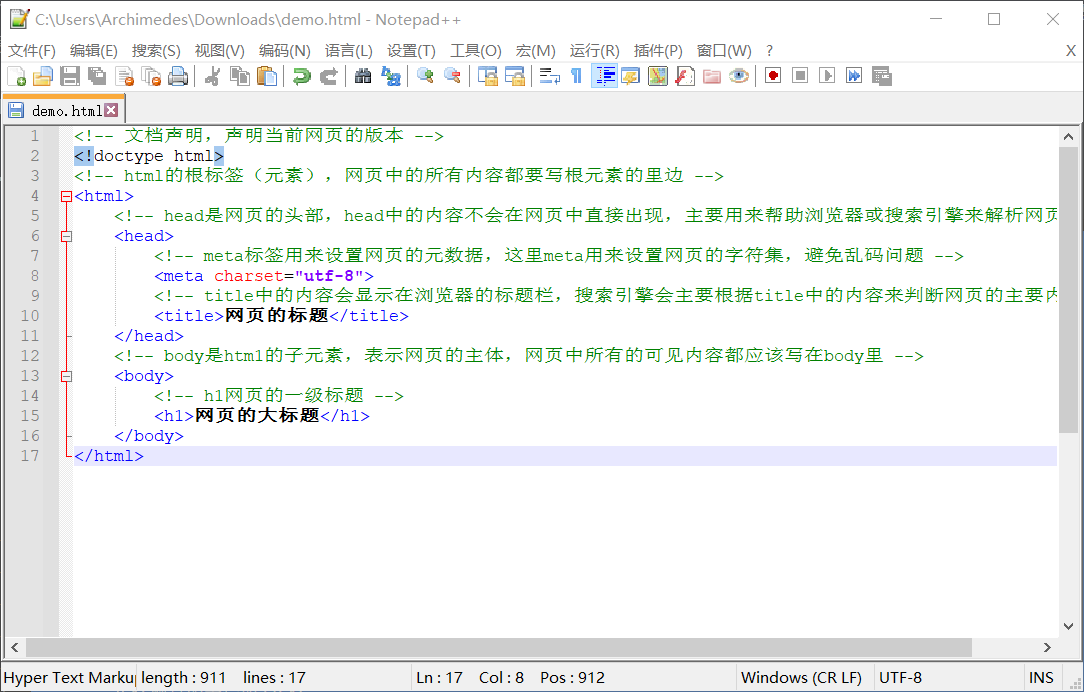Switch INS to overtype in status bar
This screenshot has height=692, width=1084.
[x=1041, y=677]
